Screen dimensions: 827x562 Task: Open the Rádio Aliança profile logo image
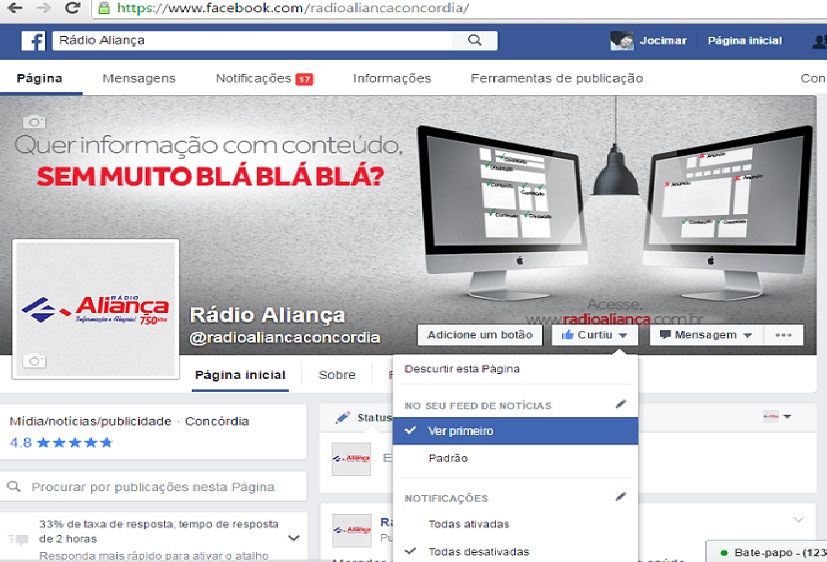click(x=95, y=309)
